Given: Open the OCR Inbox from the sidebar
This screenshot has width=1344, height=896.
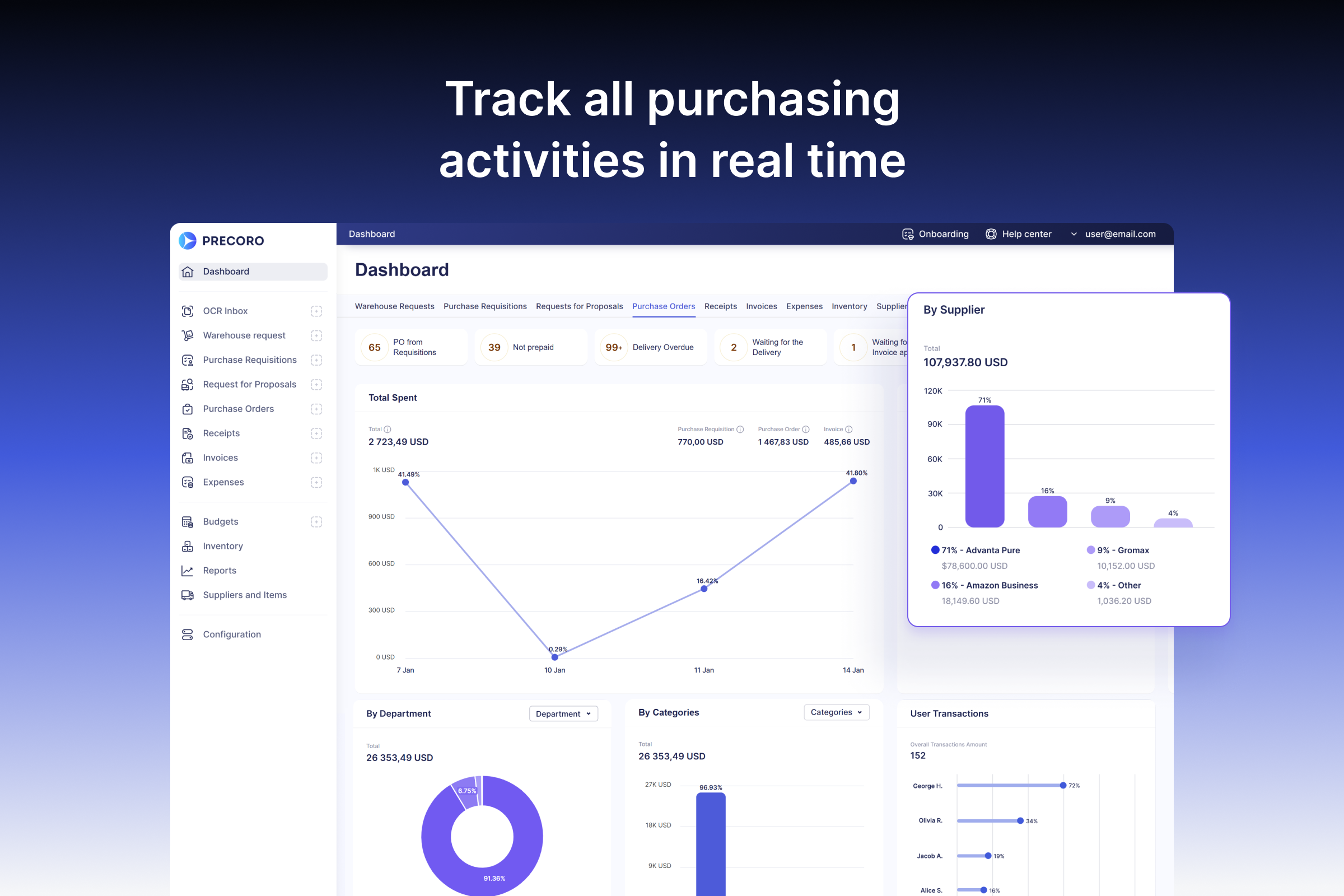Looking at the screenshot, I should click(x=188, y=310).
